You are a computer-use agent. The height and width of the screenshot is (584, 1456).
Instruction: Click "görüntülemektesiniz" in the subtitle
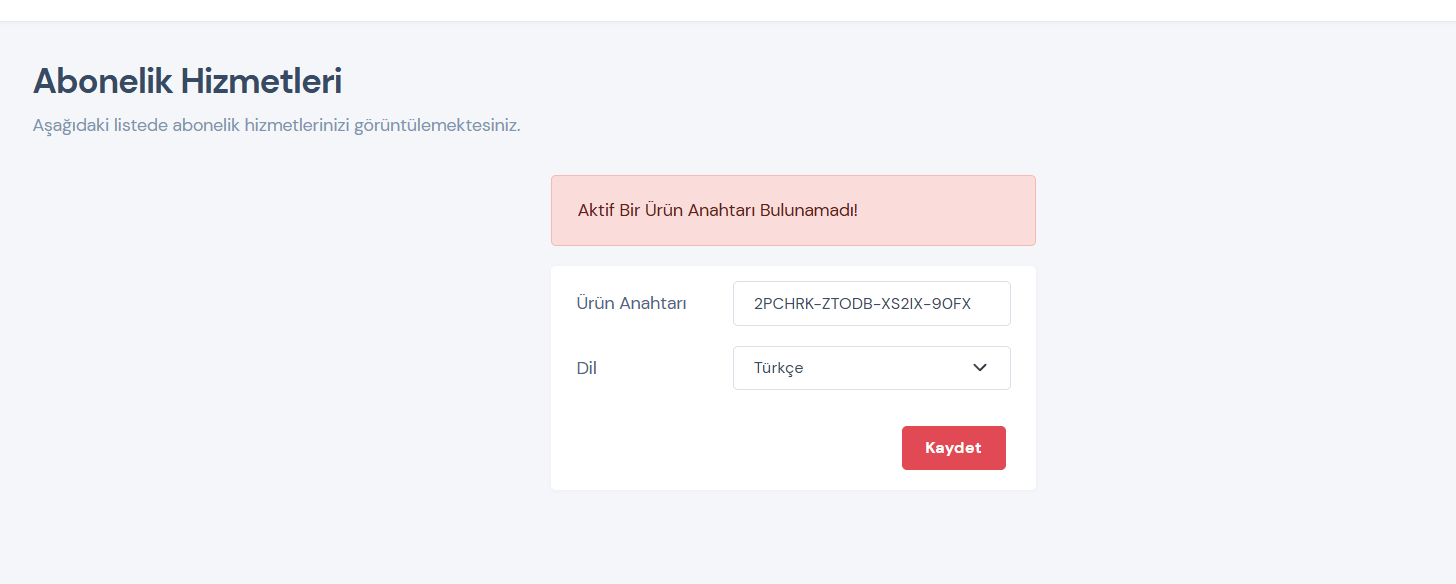coord(437,127)
